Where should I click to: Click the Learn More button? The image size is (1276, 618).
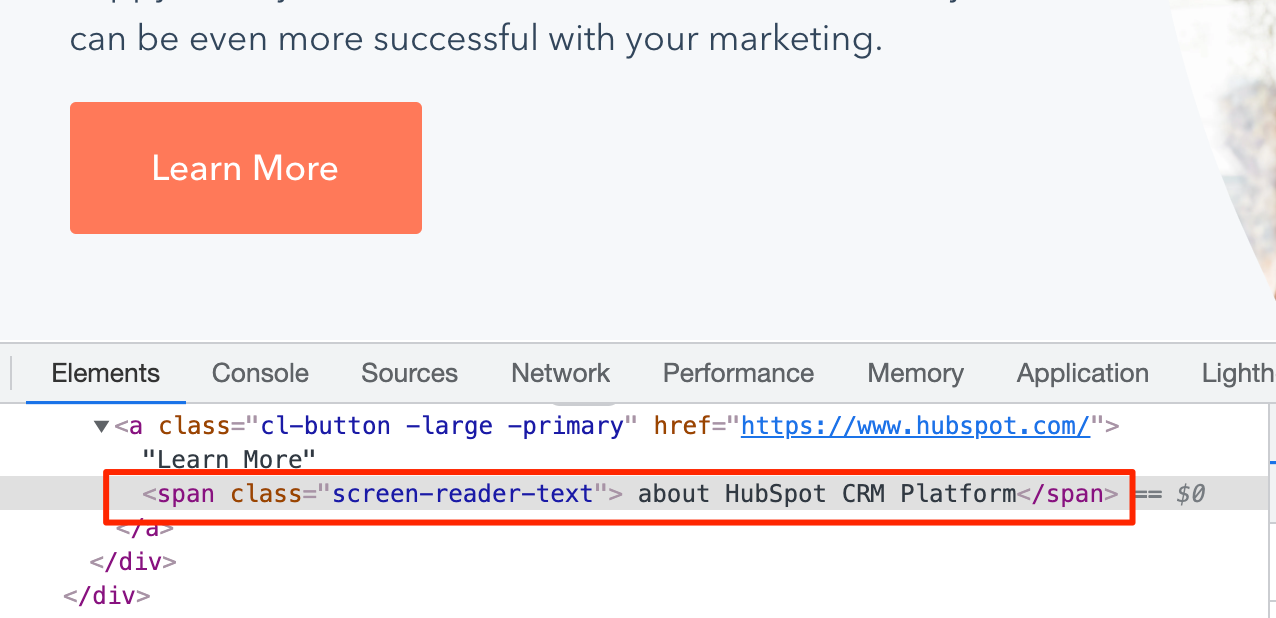coord(245,167)
